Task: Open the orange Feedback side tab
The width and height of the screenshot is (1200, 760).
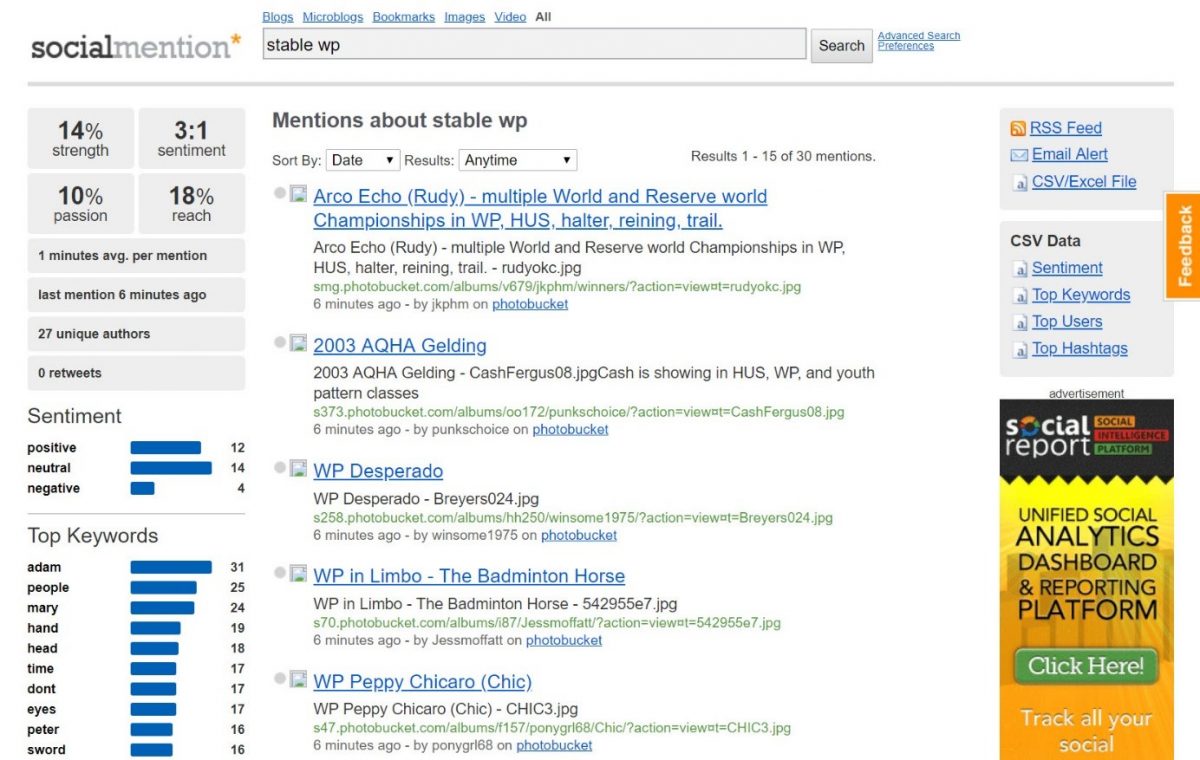Action: 1183,246
